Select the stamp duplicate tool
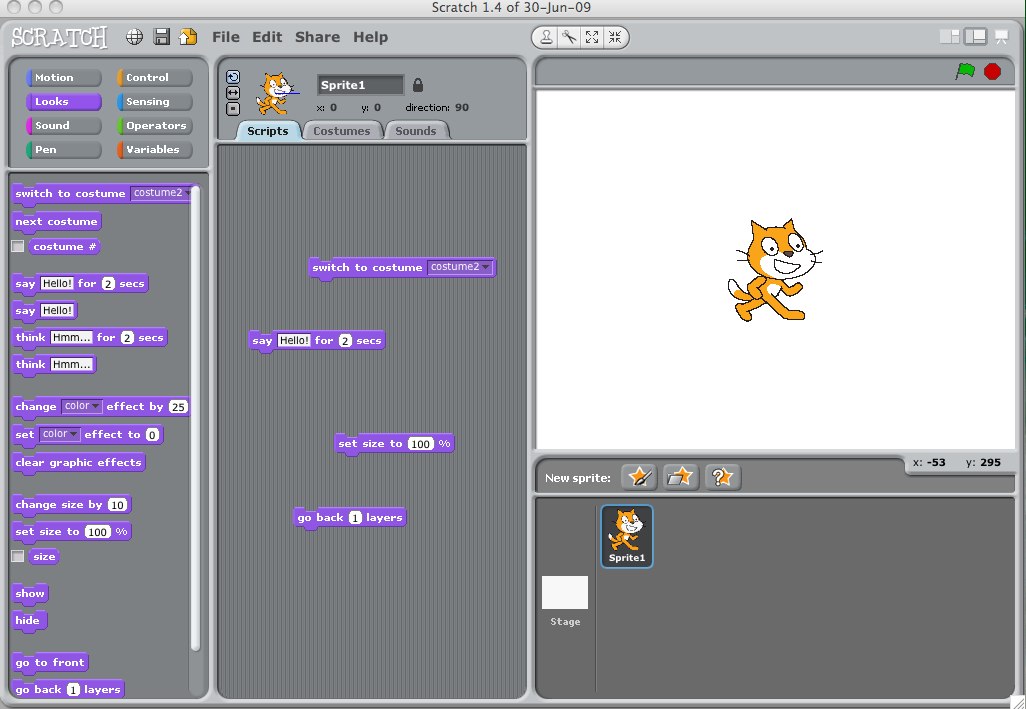Screen dimensions: 1026x709 [x=546, y=37]
